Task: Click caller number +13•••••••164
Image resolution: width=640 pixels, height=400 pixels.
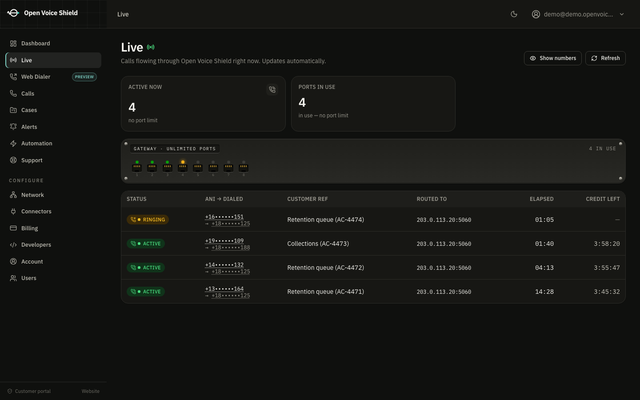Action: [224, 289]
